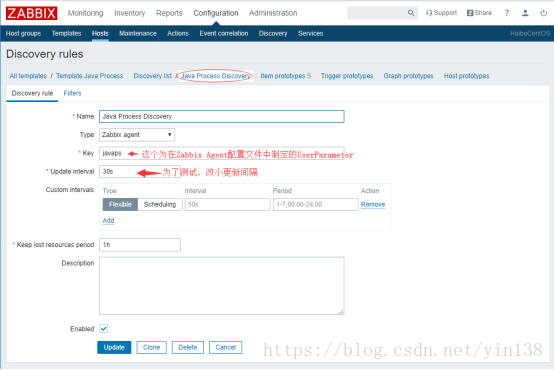Click the Cancel button
The image size is (554, 370).
click(225, 347)
